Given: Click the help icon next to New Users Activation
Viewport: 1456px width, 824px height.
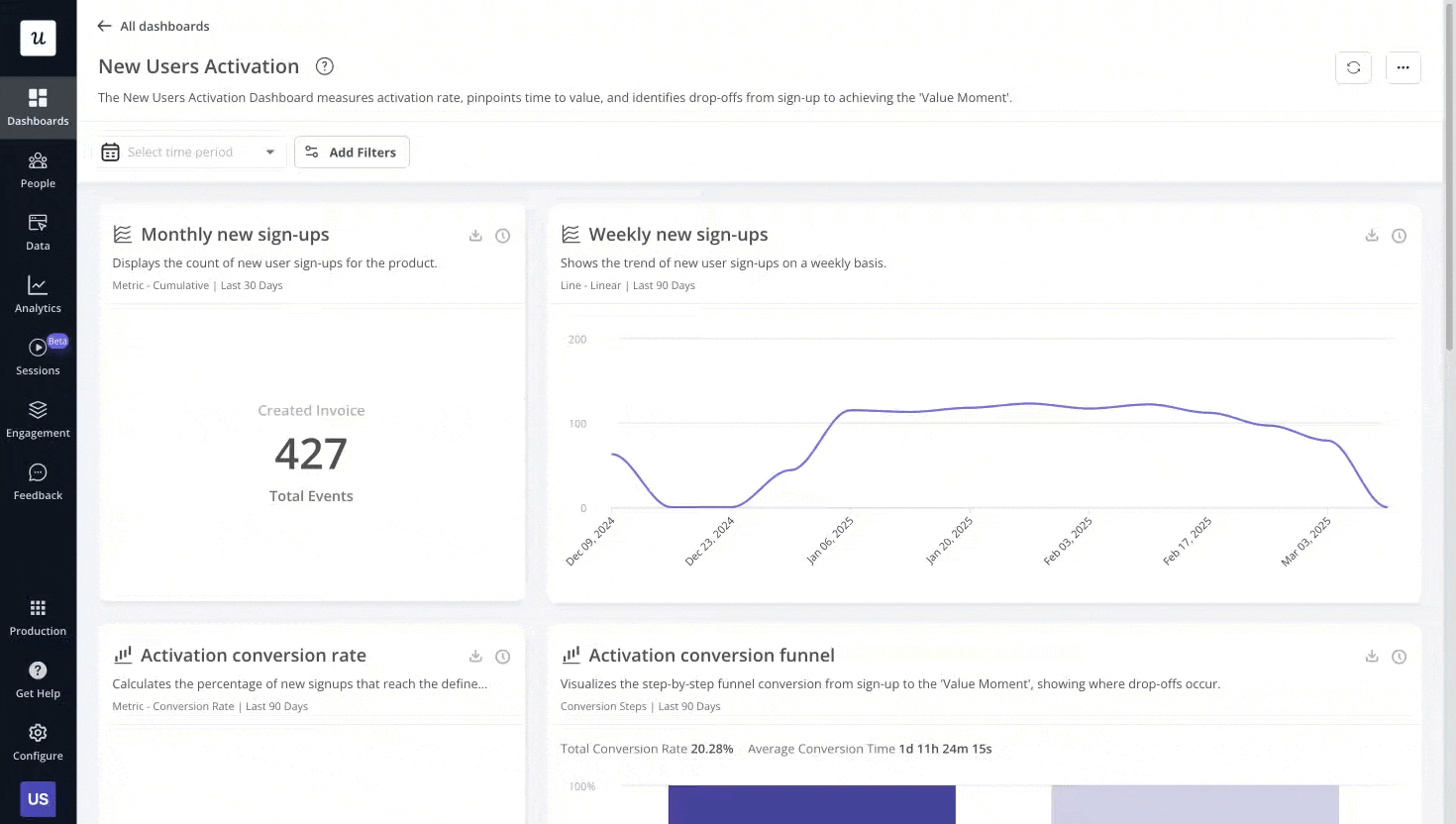Looking at the screenshot, I should [x=324, y=66].
